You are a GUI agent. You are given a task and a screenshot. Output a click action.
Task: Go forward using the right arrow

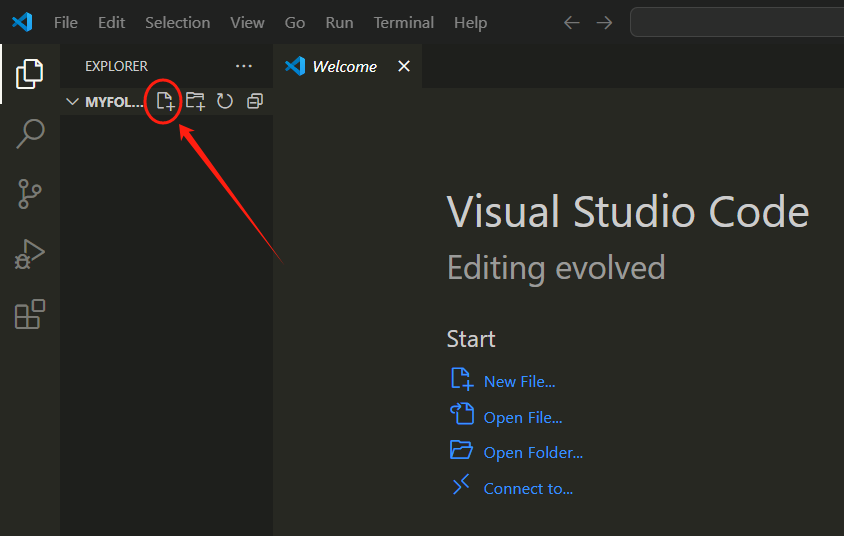coord(604,23)
